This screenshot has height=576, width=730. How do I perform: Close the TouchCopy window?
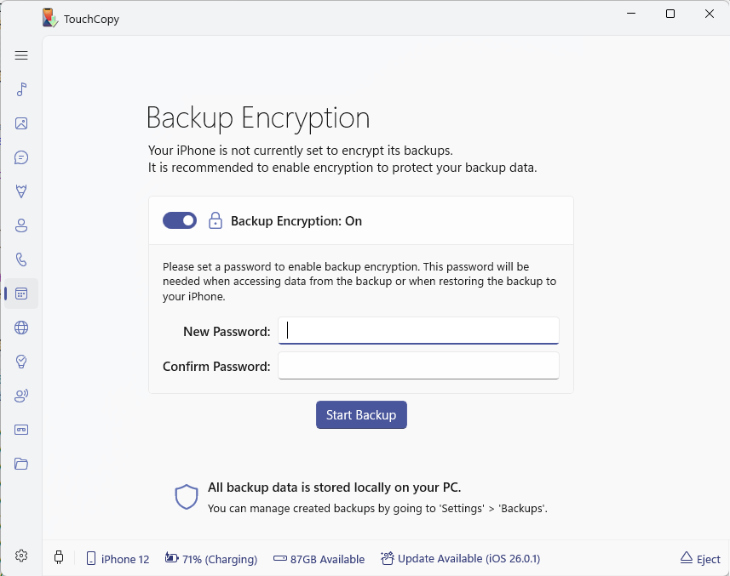click(709, 14)
